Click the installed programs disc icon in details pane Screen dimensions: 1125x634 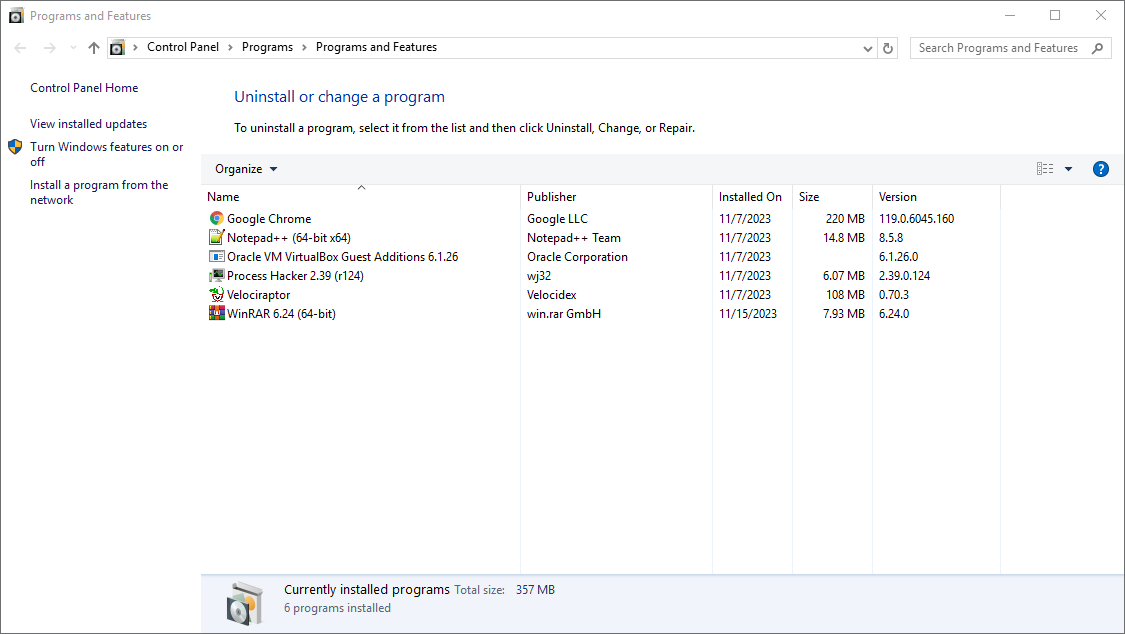[245, 603]
